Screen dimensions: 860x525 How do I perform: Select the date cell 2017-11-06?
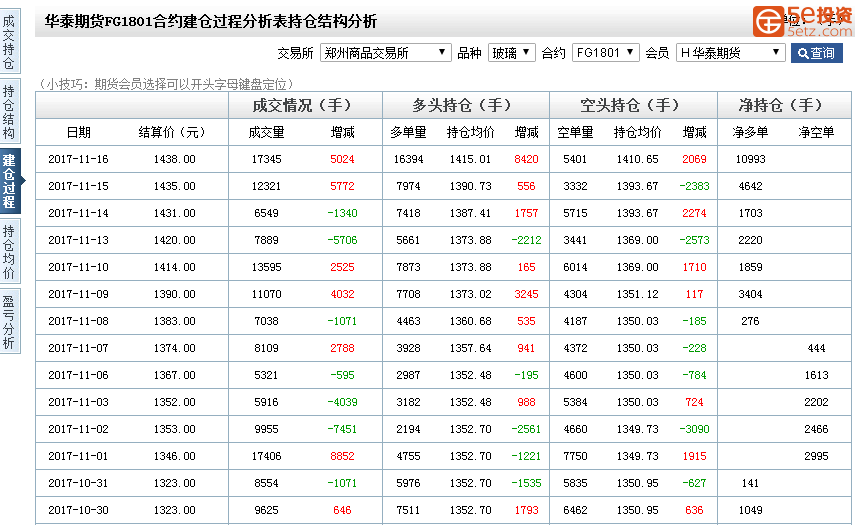pyautogui.click(x=78, y=375)
